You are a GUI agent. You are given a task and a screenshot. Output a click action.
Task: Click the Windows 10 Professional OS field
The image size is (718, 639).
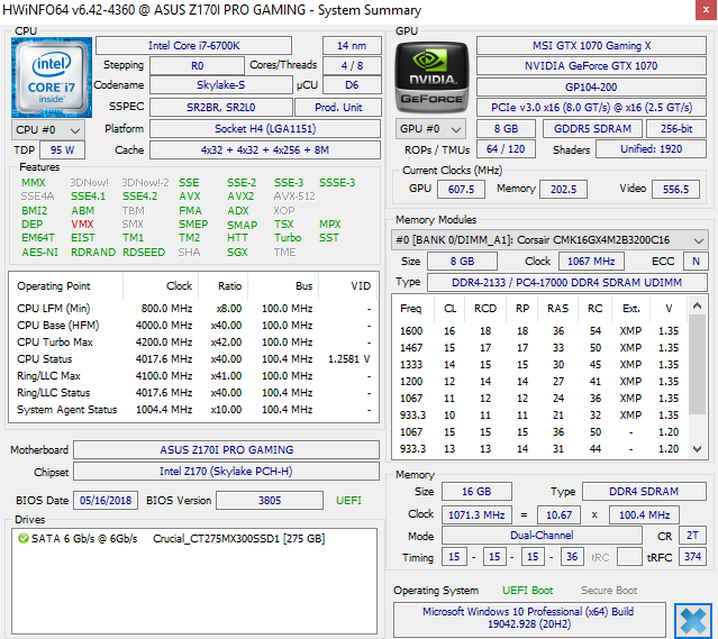(529, 618)
